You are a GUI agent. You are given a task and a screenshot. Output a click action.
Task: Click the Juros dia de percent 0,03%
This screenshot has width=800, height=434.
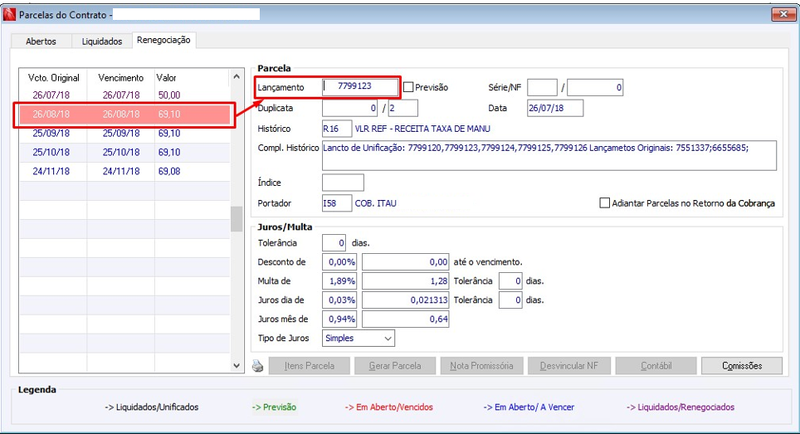pyautogui.click(x=339, y=300)
